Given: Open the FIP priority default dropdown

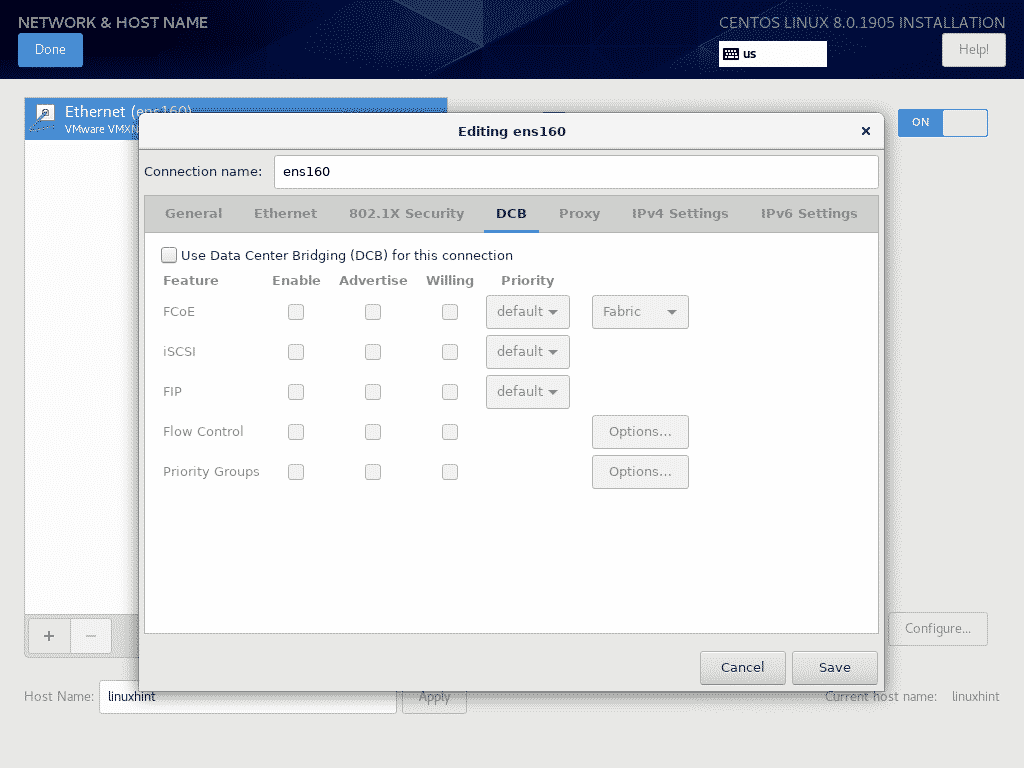Looking at the screenshot, I should pyautogui.click(x=528, y=392).
